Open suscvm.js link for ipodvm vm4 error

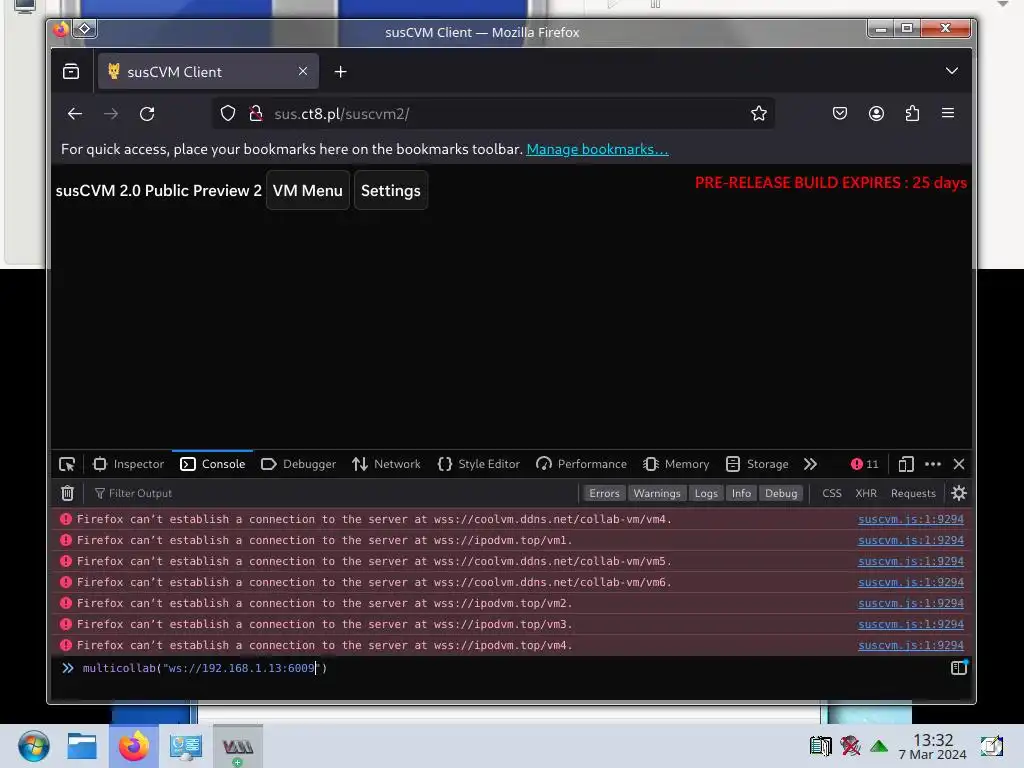(910, 645)
